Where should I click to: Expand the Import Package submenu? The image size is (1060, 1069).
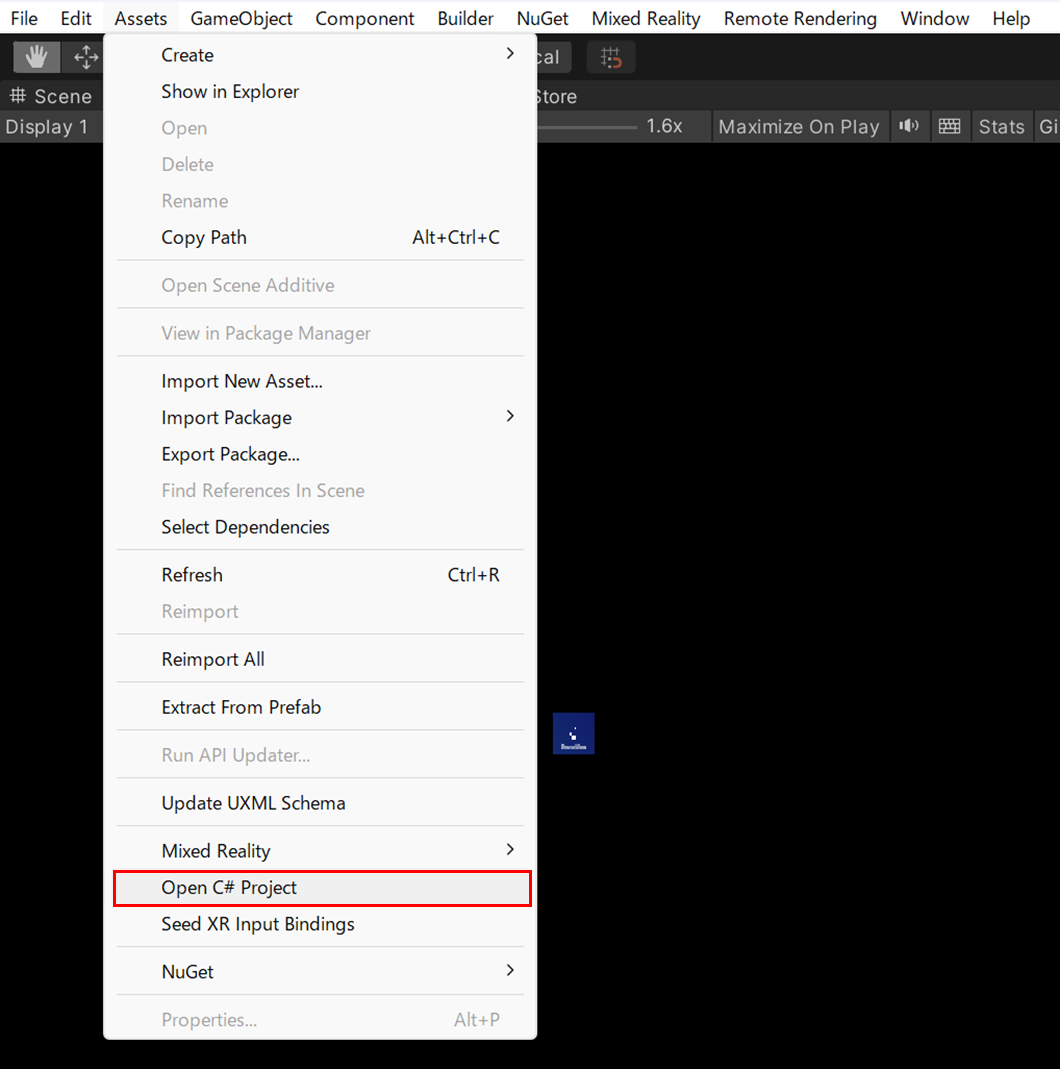320,417
